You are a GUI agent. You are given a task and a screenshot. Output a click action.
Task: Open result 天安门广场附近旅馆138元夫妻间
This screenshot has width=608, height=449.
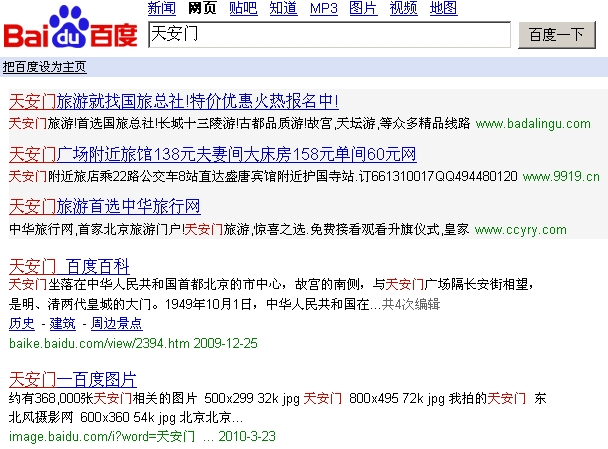(x=212, y=154)
